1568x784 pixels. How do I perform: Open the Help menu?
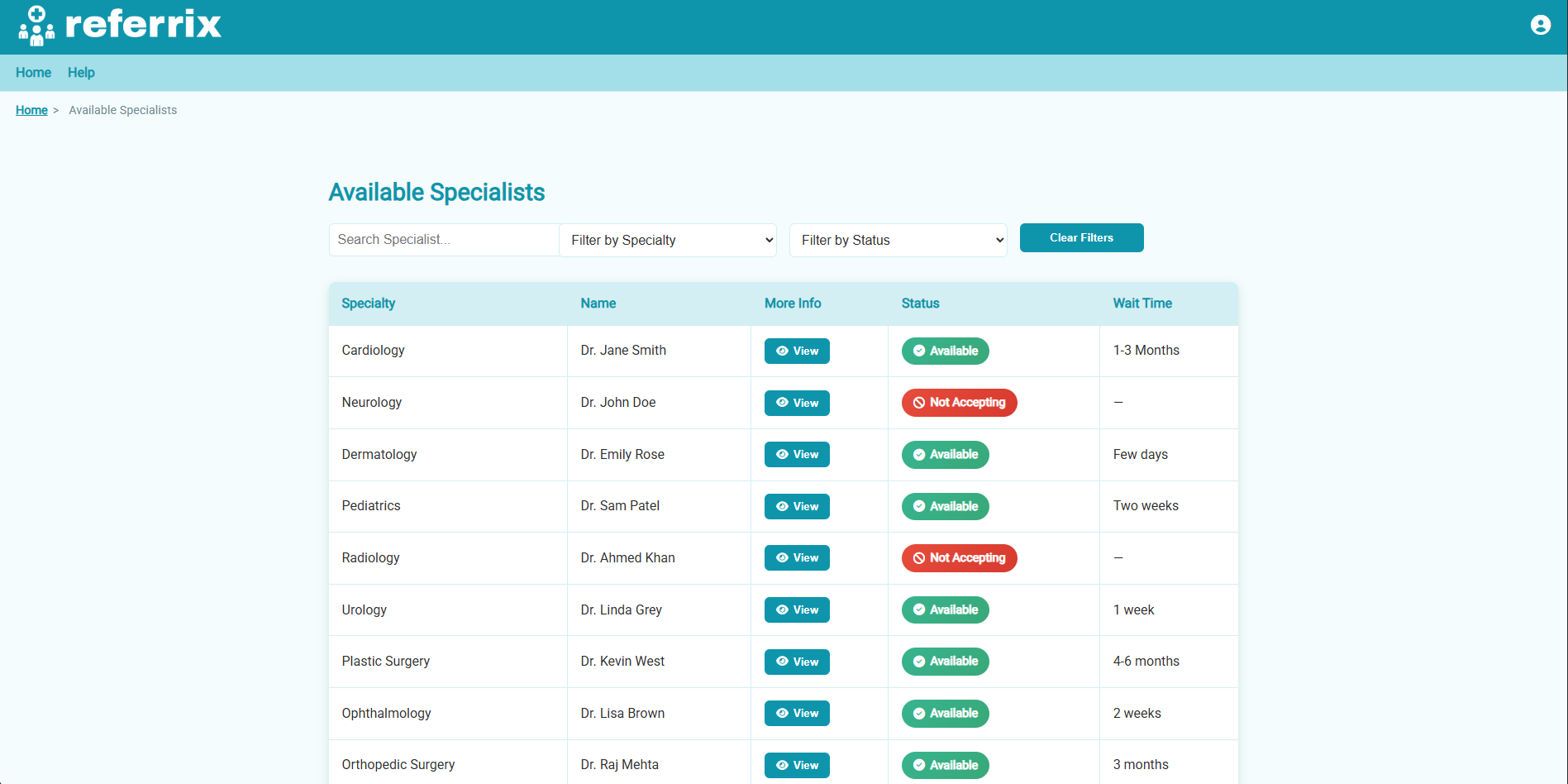click(x=80, y=73)
